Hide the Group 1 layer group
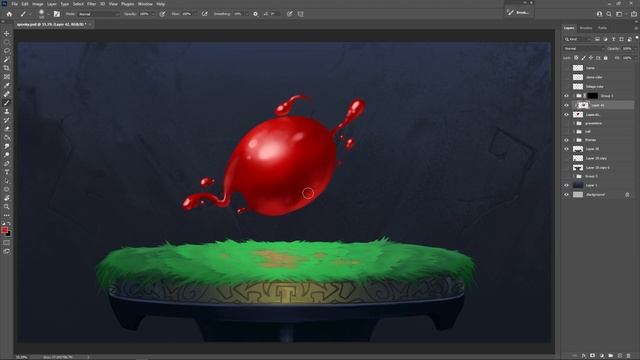Image resolution: width=640 pixels, height=360 pixels. 566,96
